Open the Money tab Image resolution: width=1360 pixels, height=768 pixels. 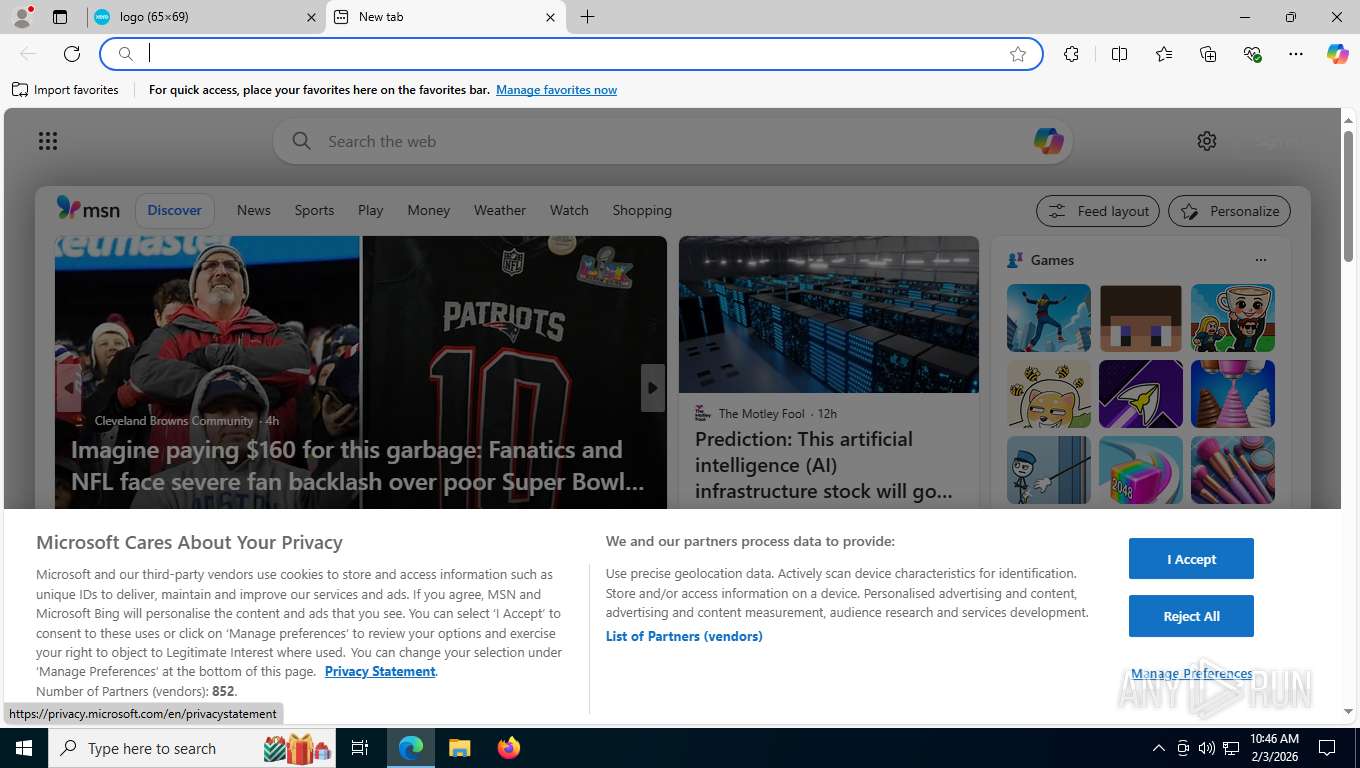click(x=429, y=210)
